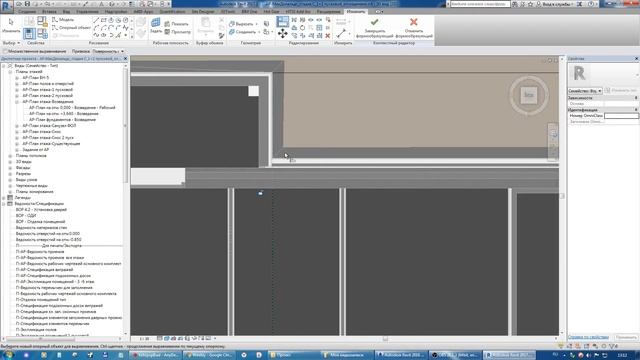Viewport: 640px width, 360px height.
Task: Open the Revit application menu R button
Action: [x=7, y=7]
